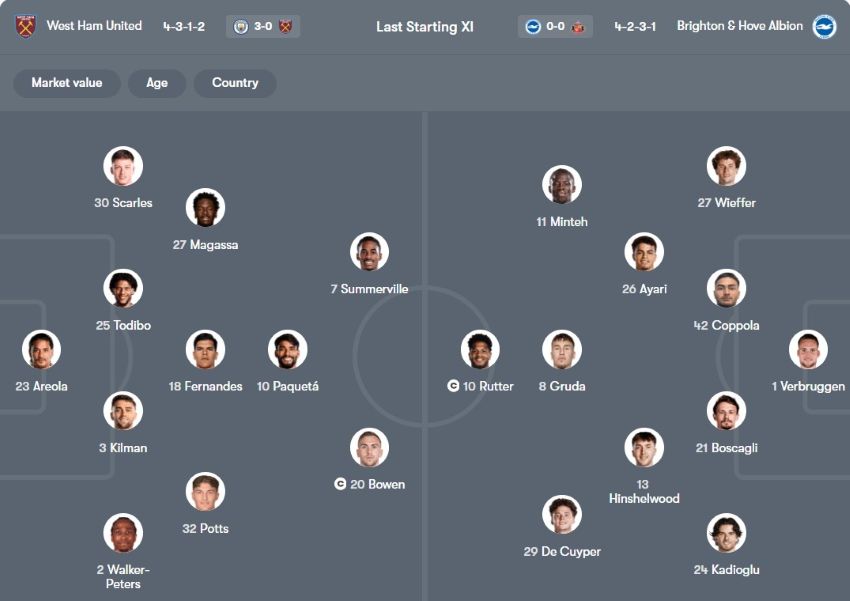This screenshot has width=850, height=601.
Task: Open the 3-0 last match result badge
Action: click(x=263, y=26)
